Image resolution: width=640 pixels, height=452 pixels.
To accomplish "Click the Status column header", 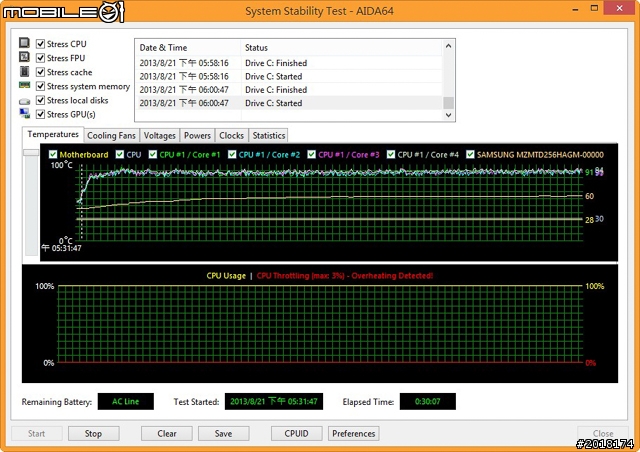I will (x=341, y=48).
